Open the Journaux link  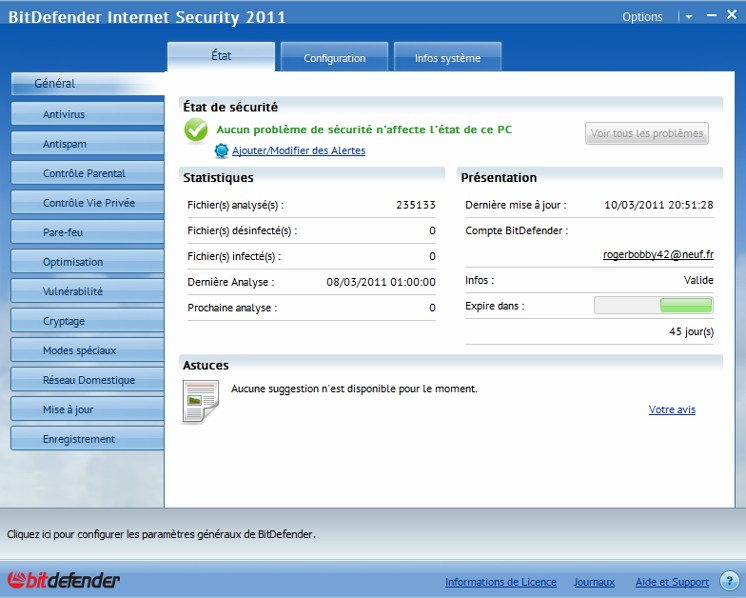point(594,582)
